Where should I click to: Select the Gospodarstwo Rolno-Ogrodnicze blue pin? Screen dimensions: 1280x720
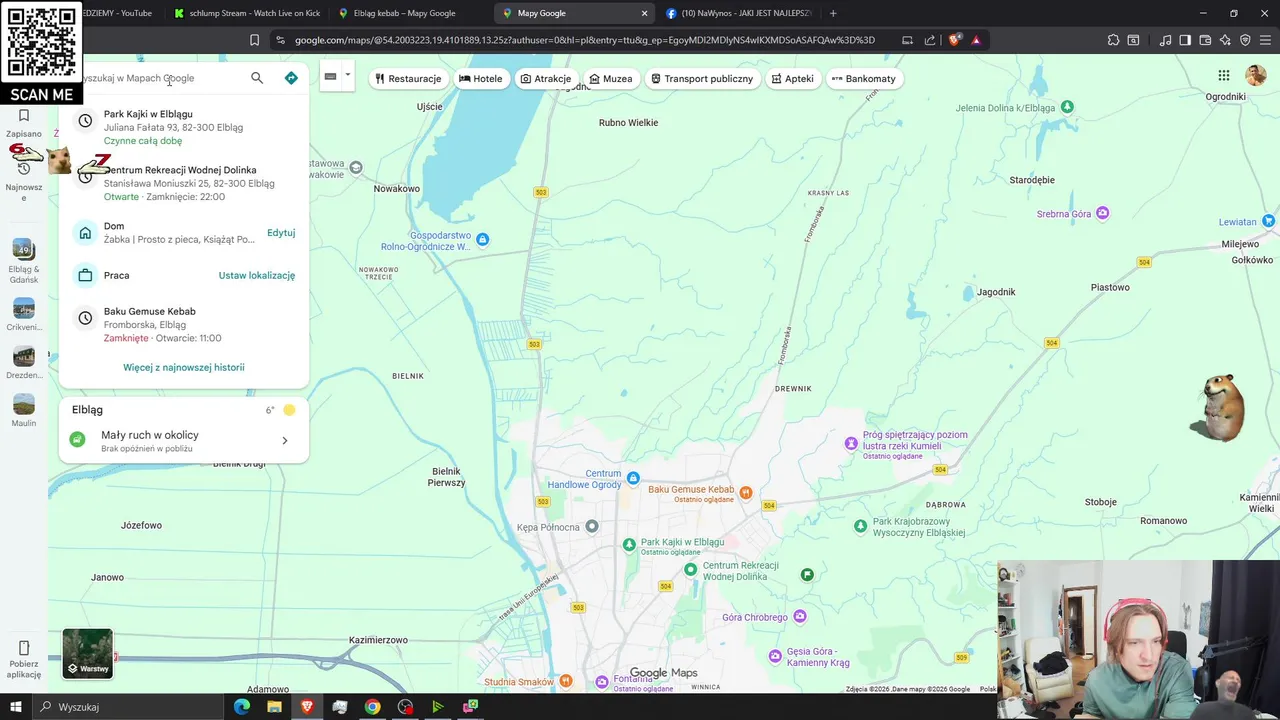tap(483, 239)
